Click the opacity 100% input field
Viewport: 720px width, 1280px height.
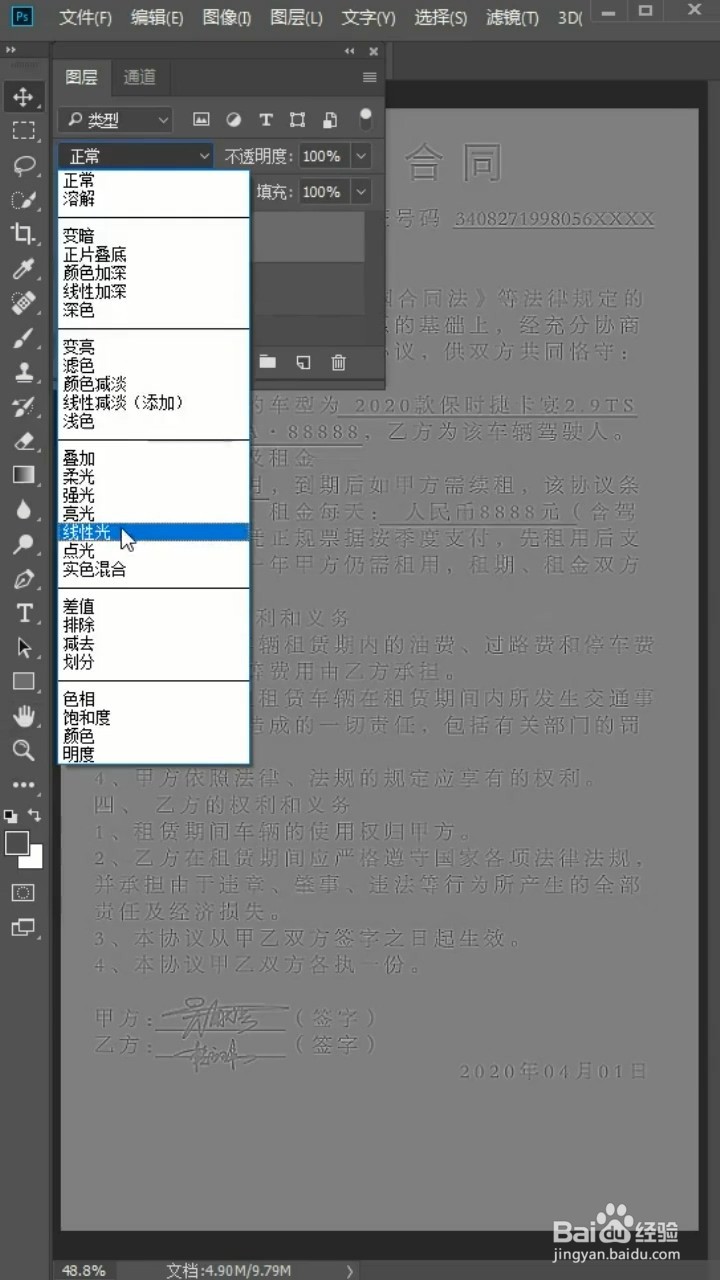(324, 156)
